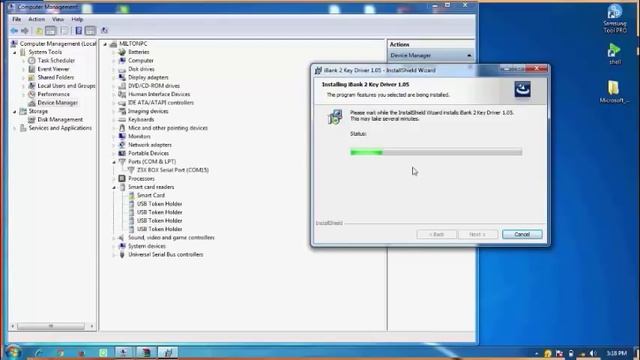Open the View menu
This screenshot has height=360, width=640.
tap(58, 19)
